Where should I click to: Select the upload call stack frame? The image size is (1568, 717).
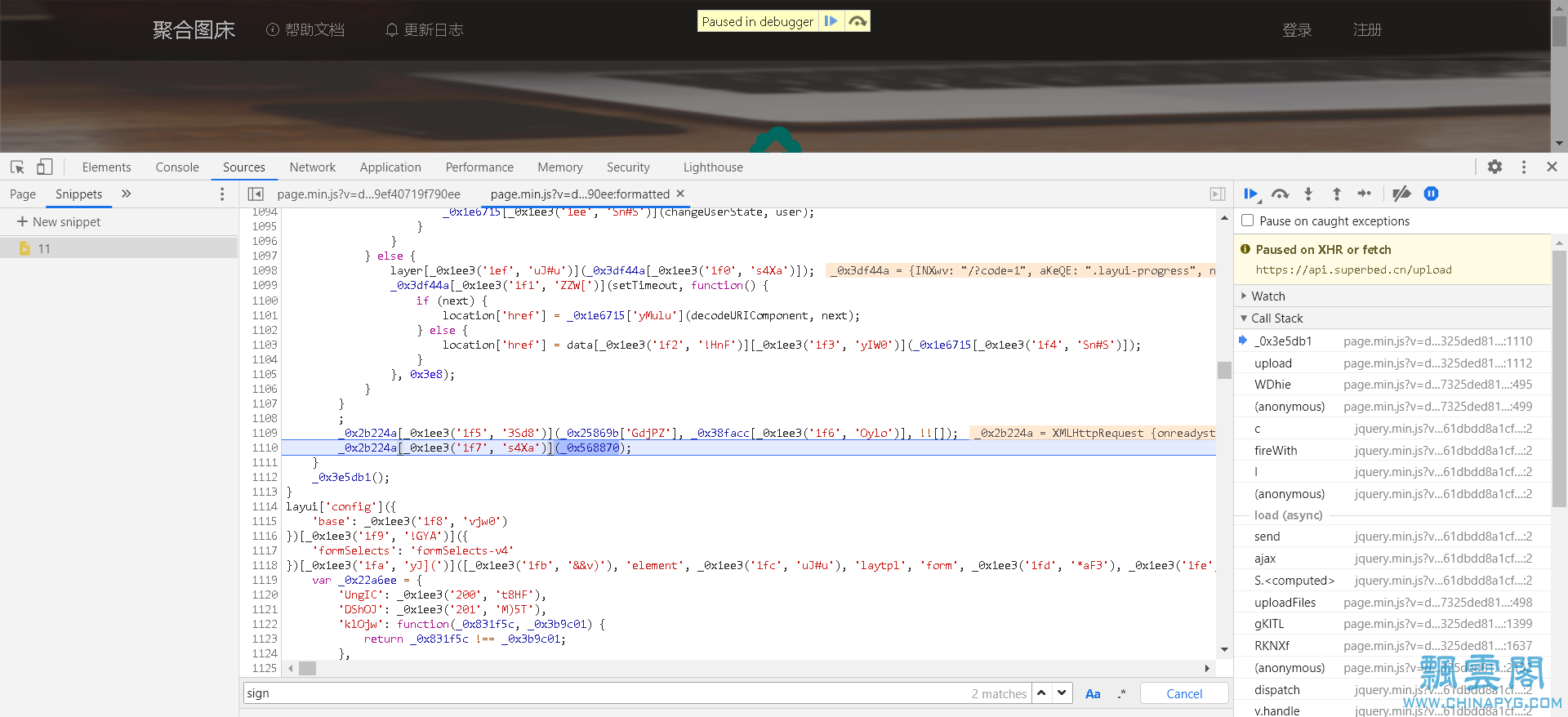pyautogui.click(x=1392, y=363)
